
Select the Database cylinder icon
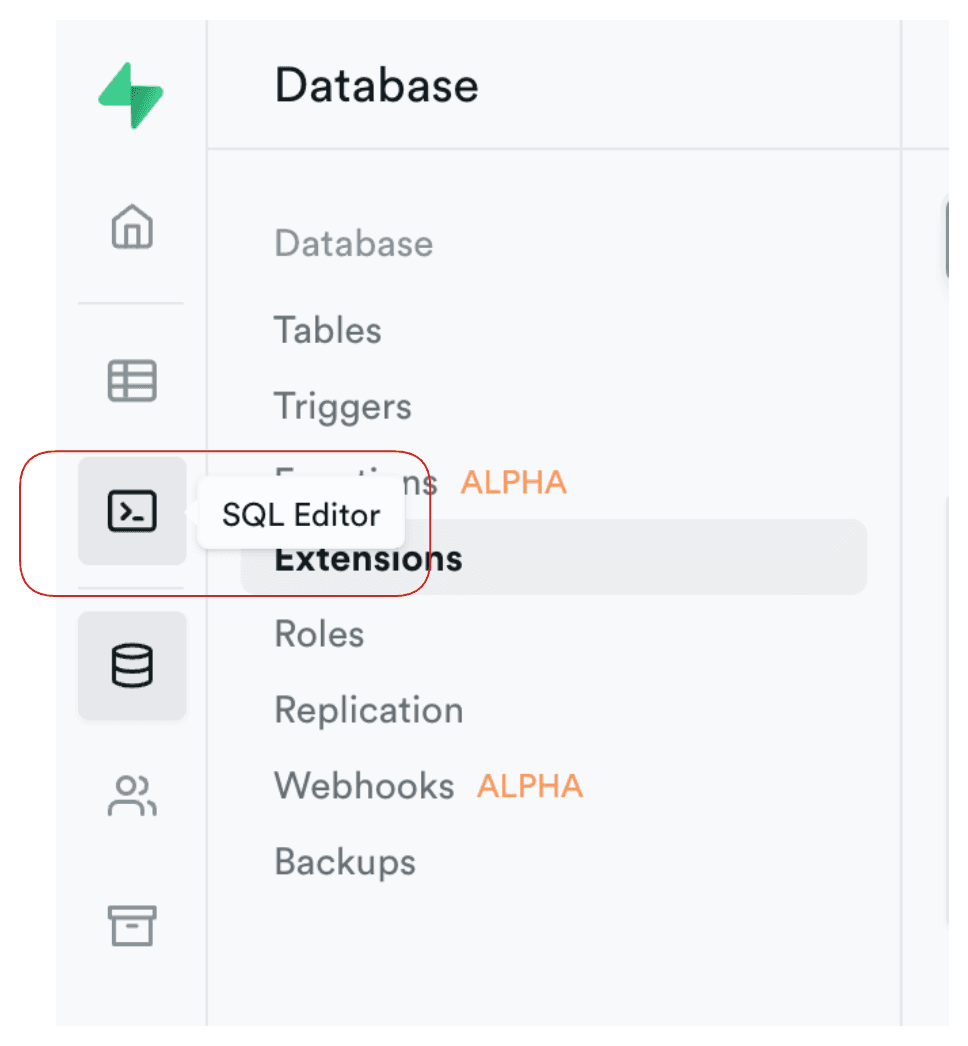pyautogui.click(x=132, y=666)
